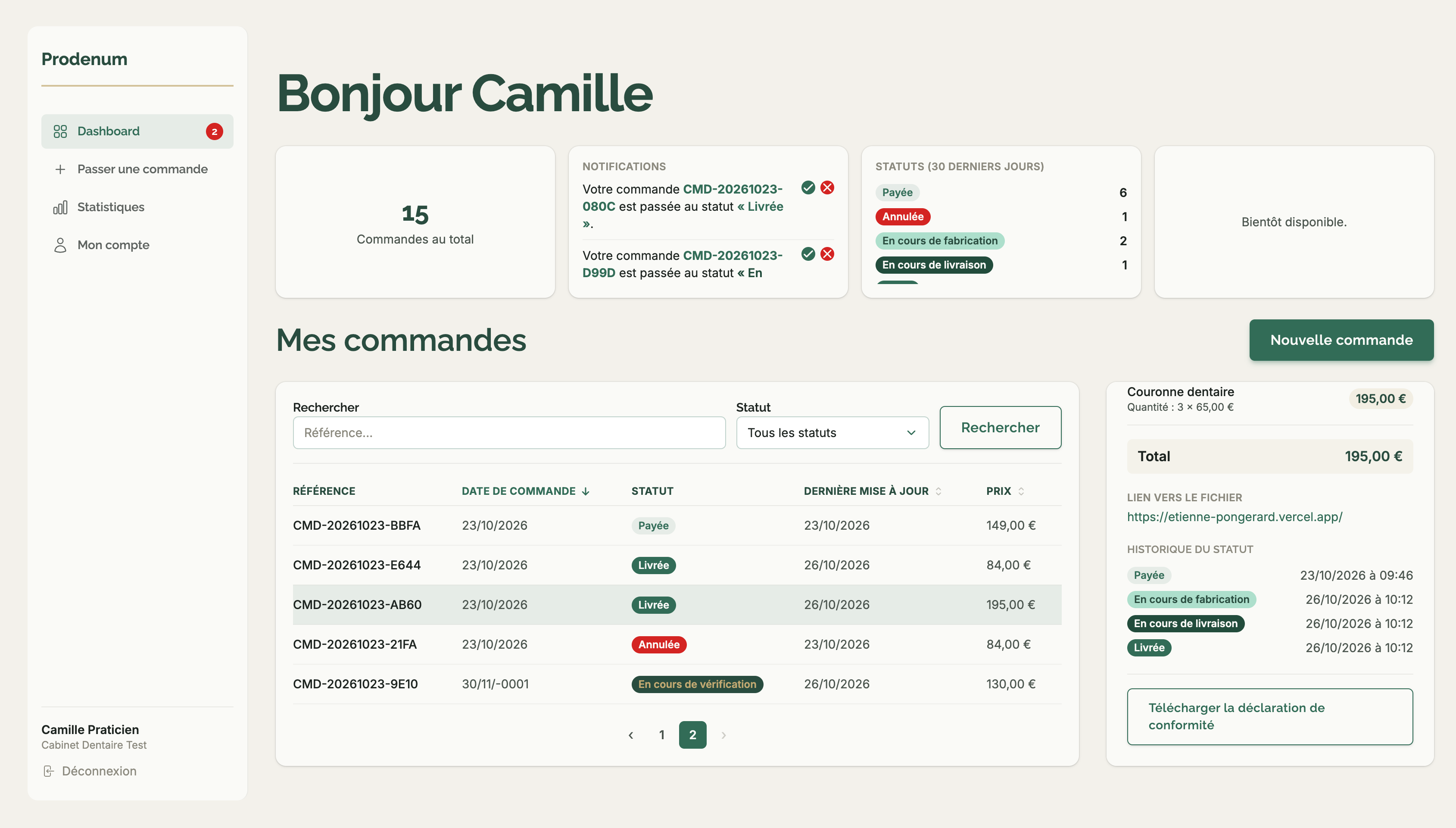
Task: Click the Rechercher button
Action: pyautogui.click(x=1000, y=428)
